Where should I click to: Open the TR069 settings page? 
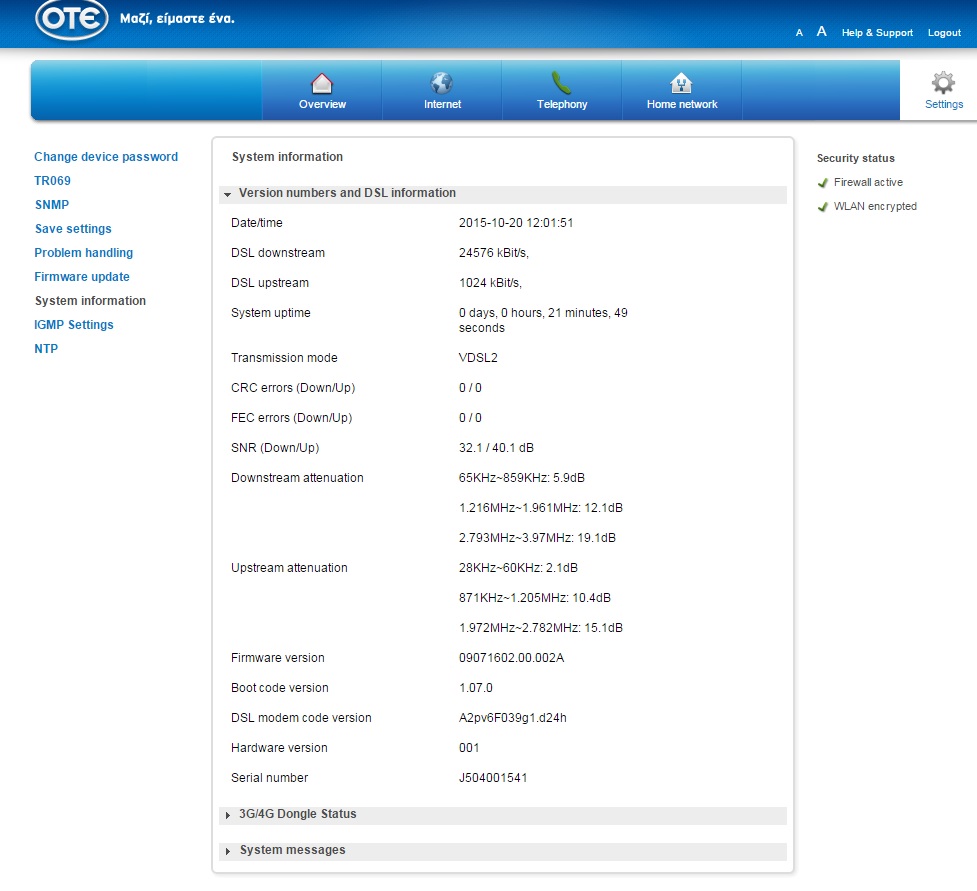[x=52, y=181]
